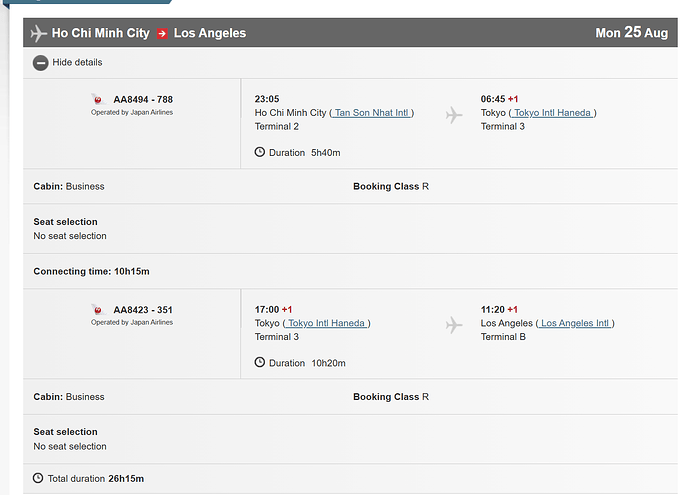Click arrival time 11:20 +1
Viewport: 690px width, 495px height.
[x=499, y=310]
